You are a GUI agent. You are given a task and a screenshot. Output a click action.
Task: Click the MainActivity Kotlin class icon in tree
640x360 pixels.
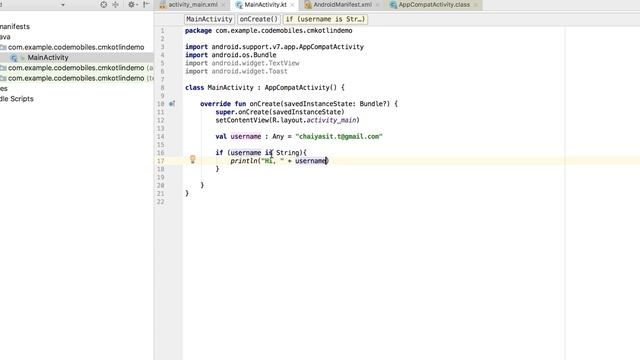point(14,58)
